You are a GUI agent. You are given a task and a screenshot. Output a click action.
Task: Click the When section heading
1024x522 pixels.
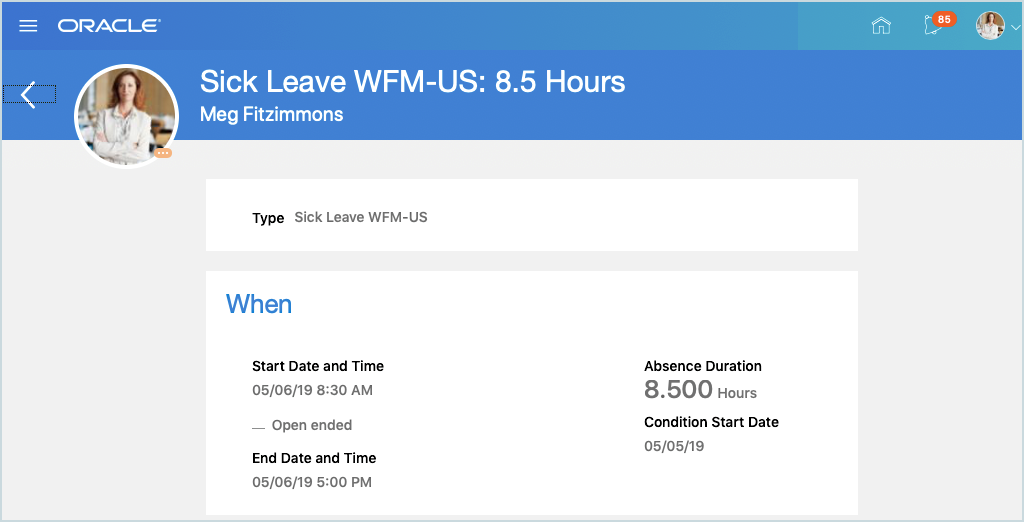(x=259, y=304)
